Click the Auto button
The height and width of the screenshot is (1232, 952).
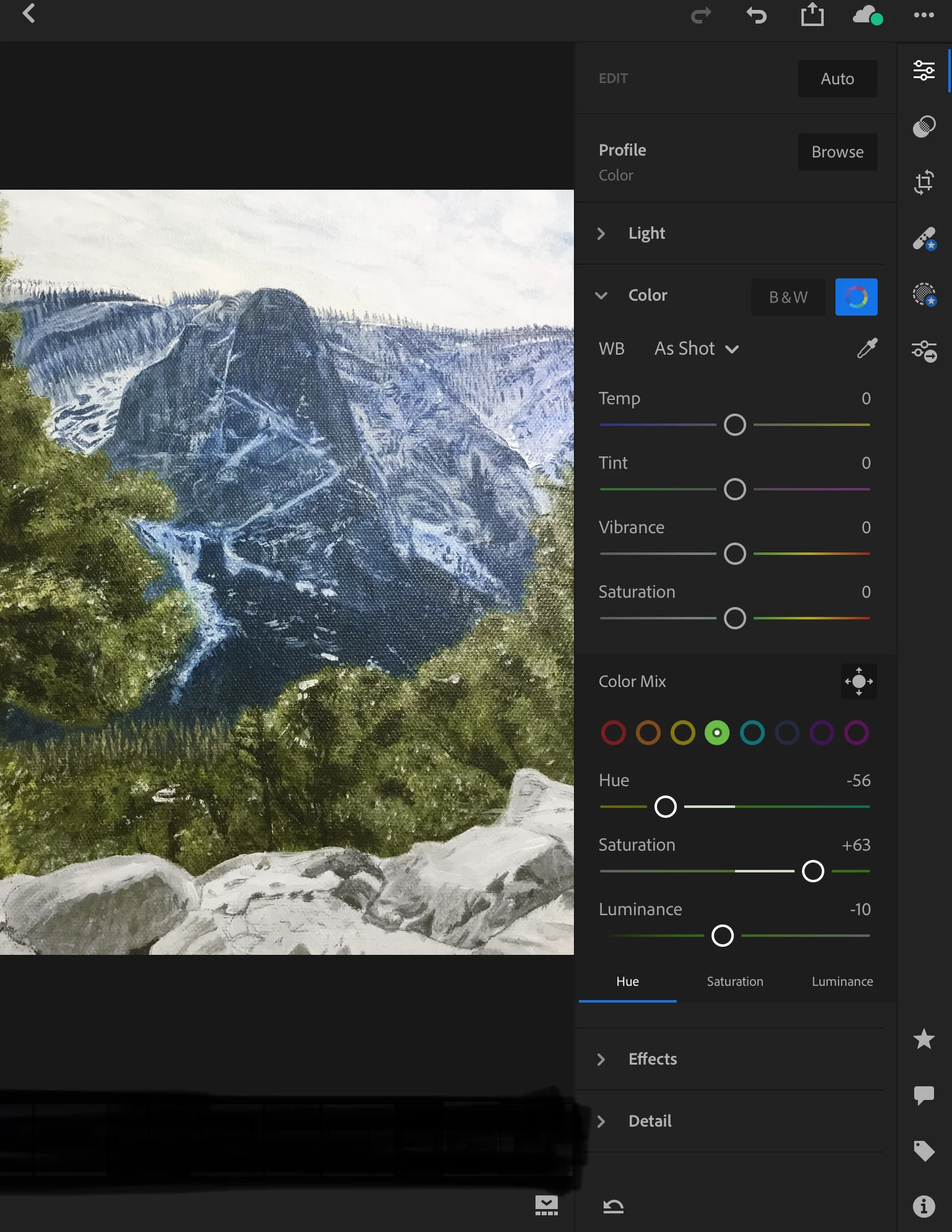[837, 79]
